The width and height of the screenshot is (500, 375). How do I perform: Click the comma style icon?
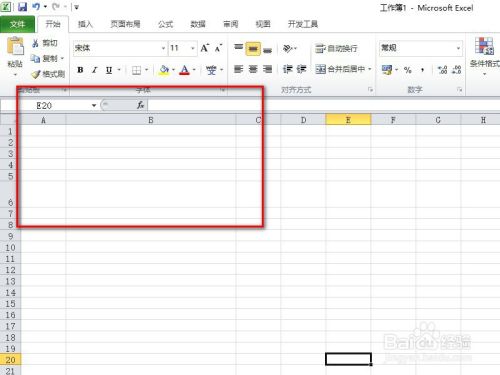(x=423, y=70)
